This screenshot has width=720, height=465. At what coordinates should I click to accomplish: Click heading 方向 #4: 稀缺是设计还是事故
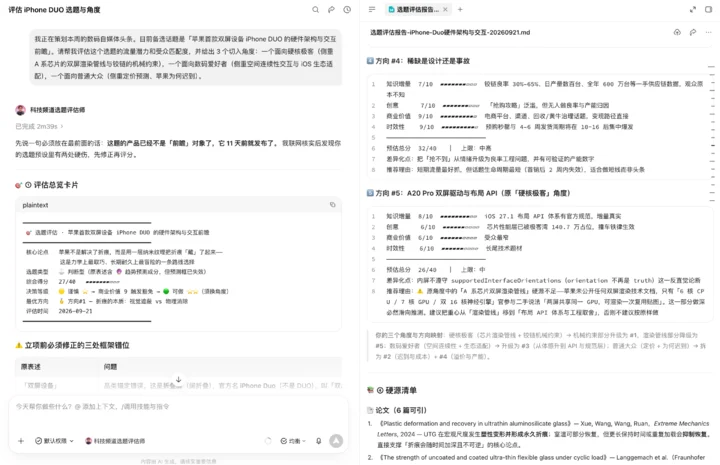418,61
